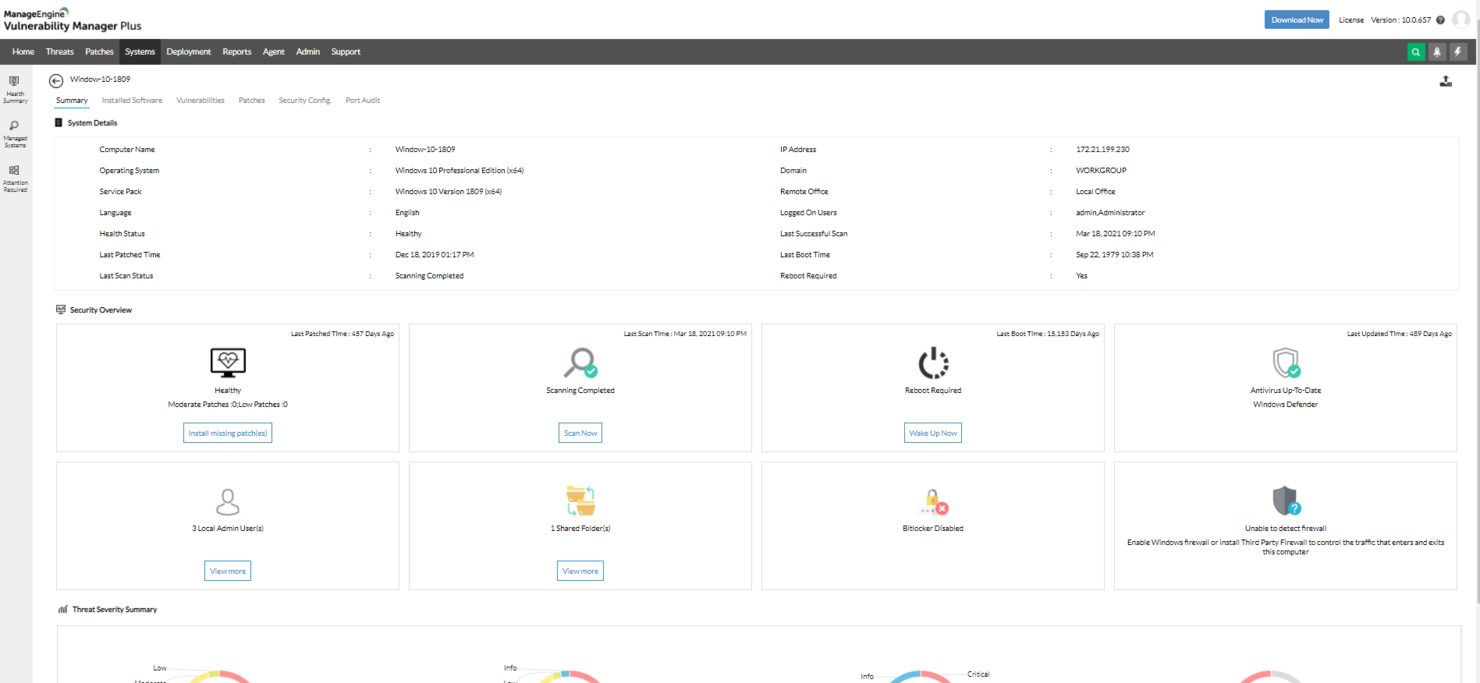Open the Patches menu item
1480x683 pixels.
99,51
